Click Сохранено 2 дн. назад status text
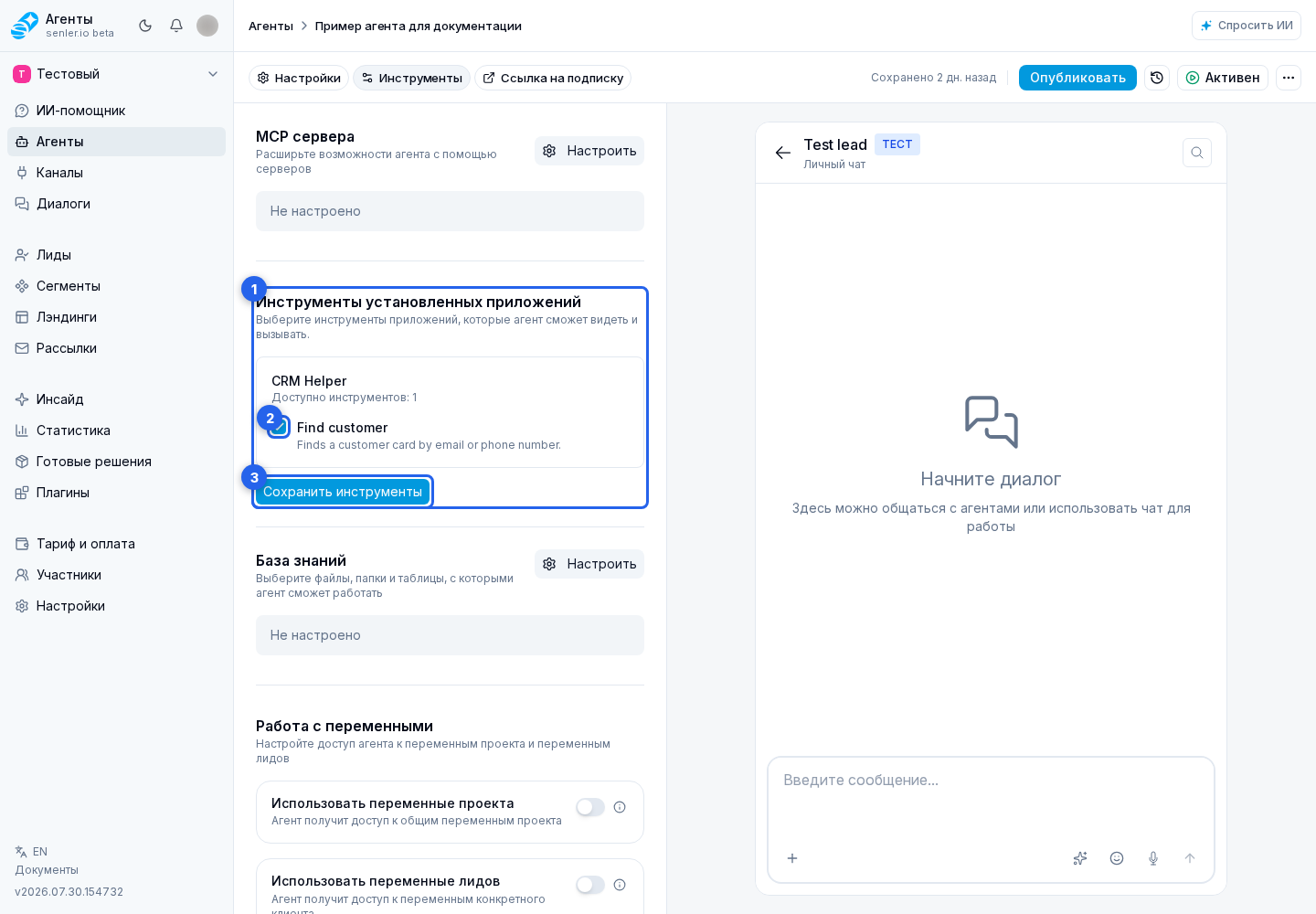1316x914 pixels. tap(933, 78)
